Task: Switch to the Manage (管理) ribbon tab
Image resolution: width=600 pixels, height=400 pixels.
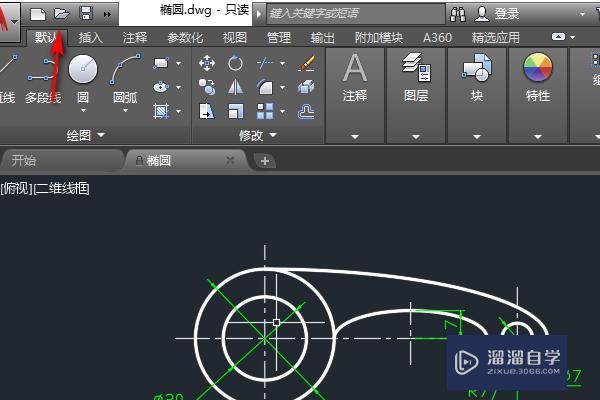Action: (x=279, y=38)
